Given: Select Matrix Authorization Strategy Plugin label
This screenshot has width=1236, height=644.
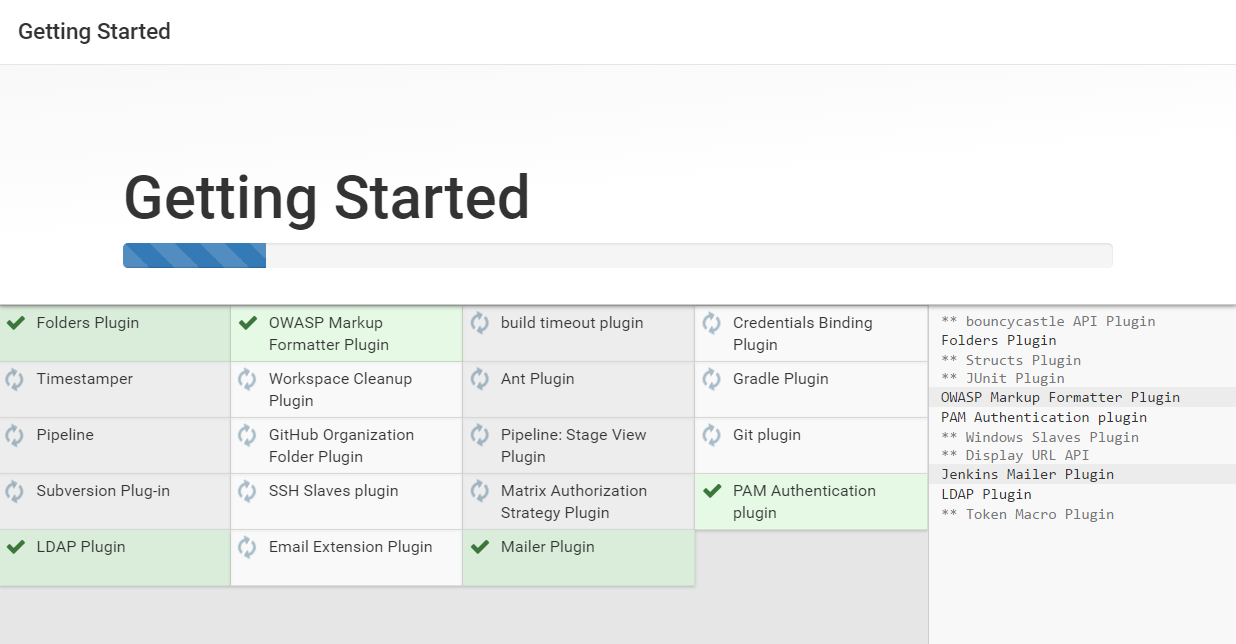Looking at the screenshot, I should click(574, 502).
